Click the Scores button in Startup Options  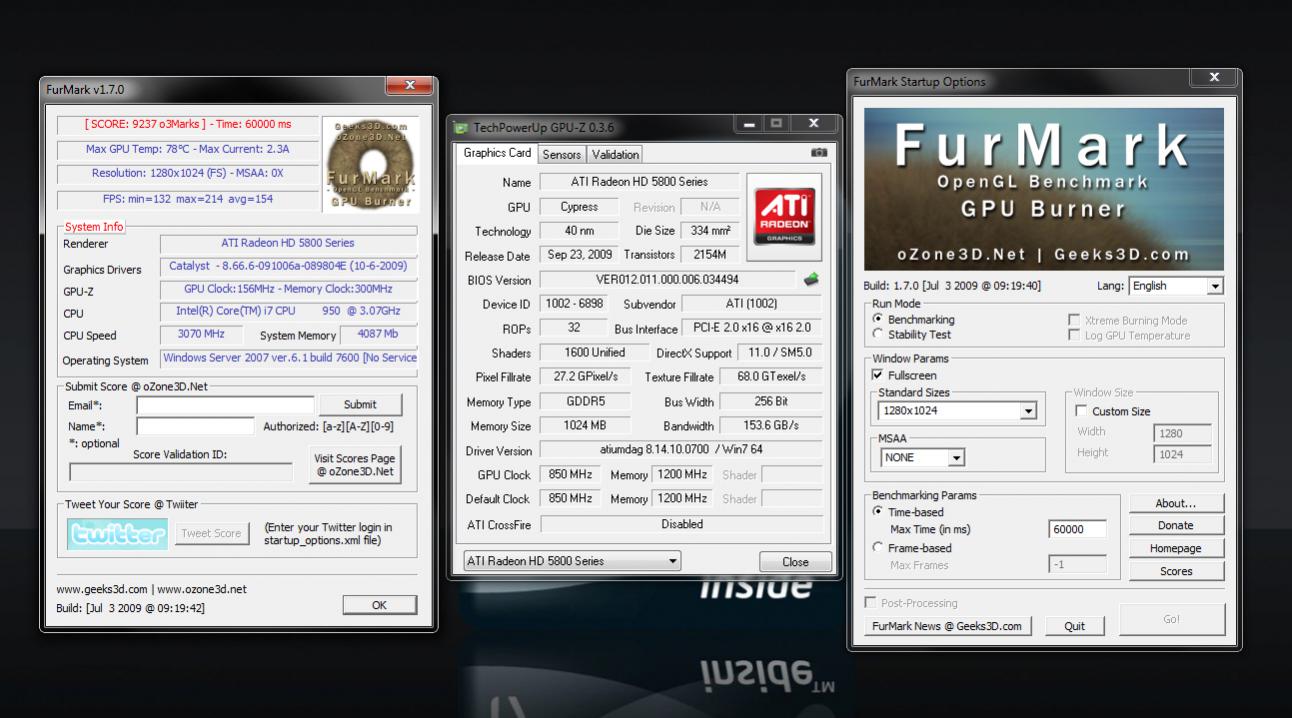[x=1176, y=571]
